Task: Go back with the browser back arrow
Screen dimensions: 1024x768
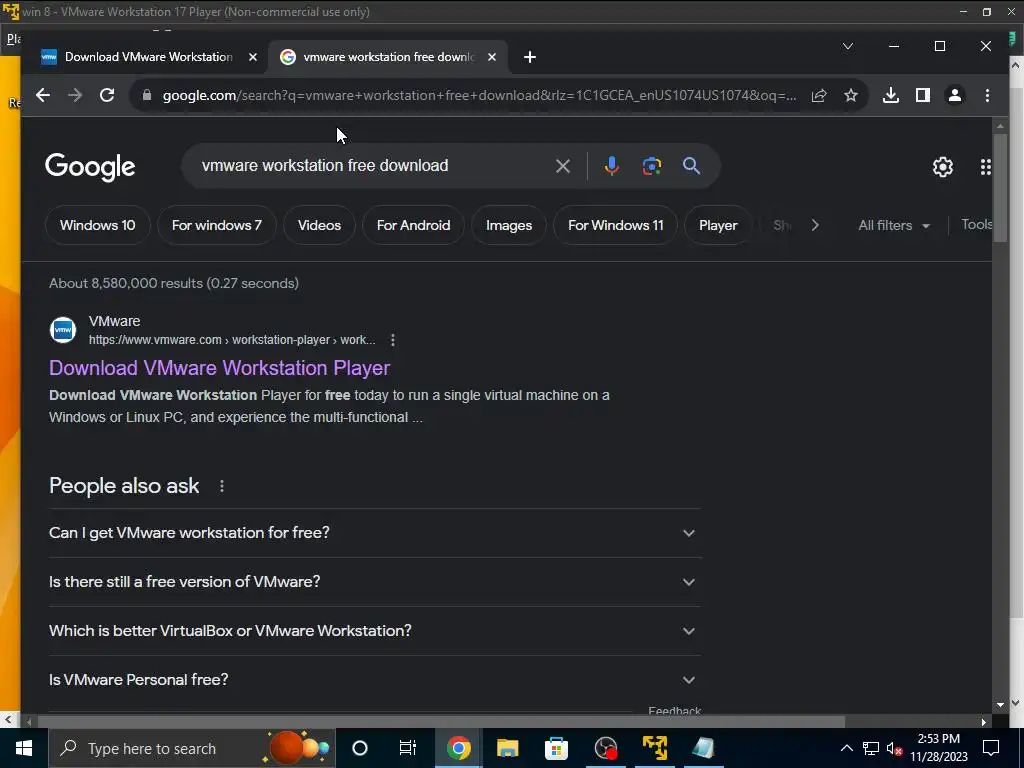Action: 43,95
